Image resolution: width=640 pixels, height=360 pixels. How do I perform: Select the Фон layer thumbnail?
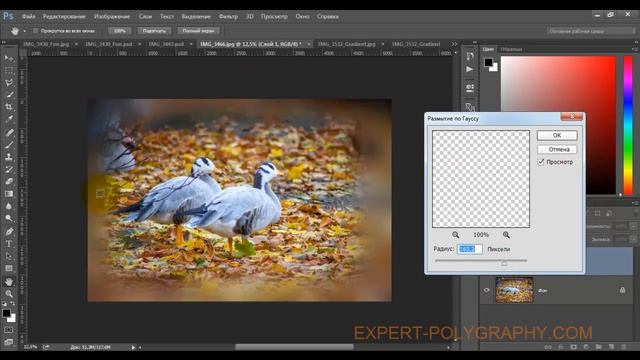pos(514,290)
